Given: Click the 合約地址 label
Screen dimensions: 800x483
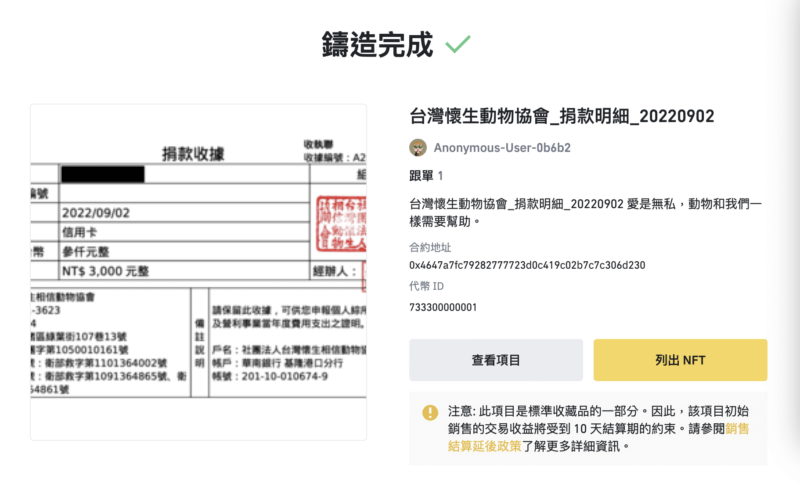Looking at the screenshot, I should coord(430,248).
